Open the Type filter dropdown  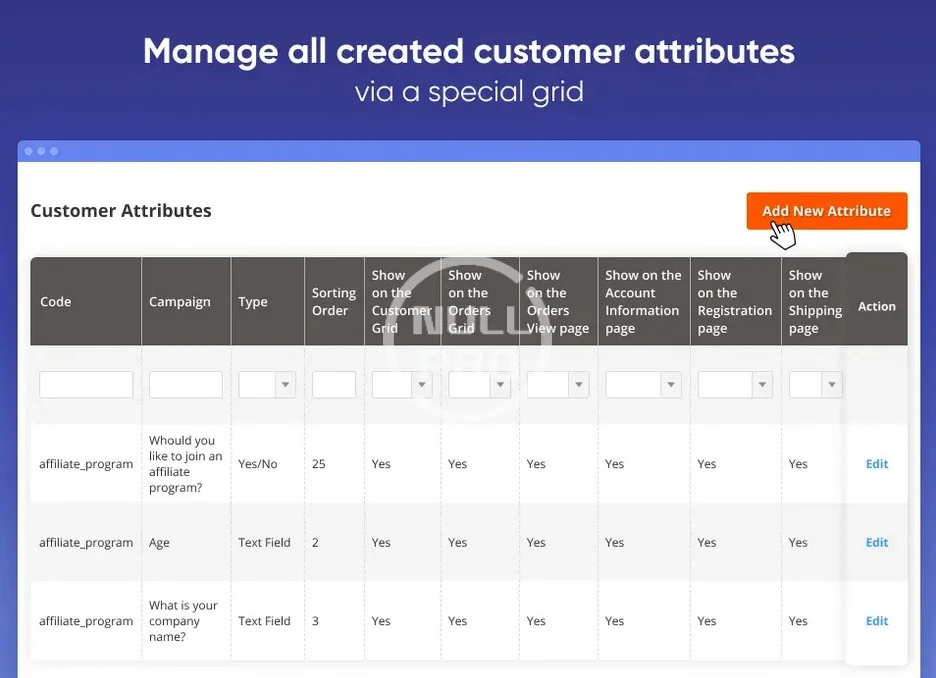click(x=267, y=385)
